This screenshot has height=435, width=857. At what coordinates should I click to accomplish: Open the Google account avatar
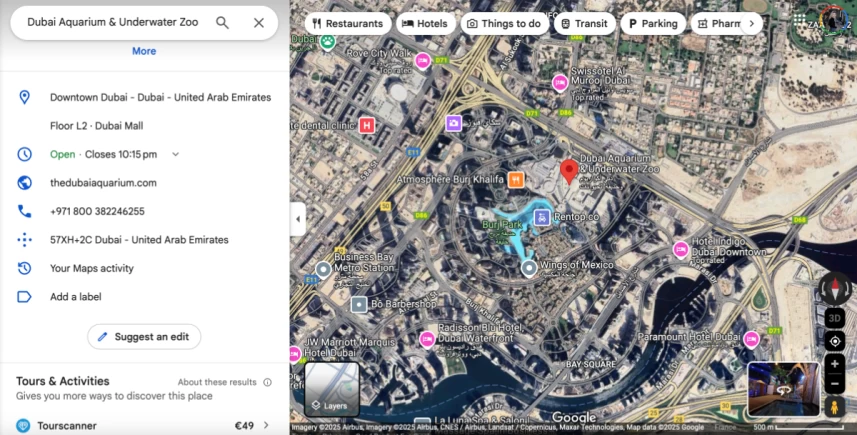click(834, 20)
